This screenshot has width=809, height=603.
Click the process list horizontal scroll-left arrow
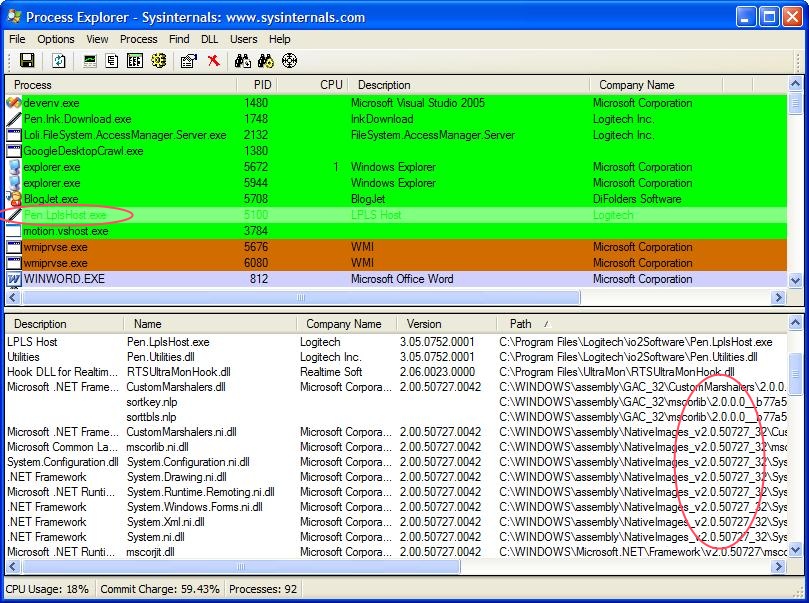pos(12,297)
